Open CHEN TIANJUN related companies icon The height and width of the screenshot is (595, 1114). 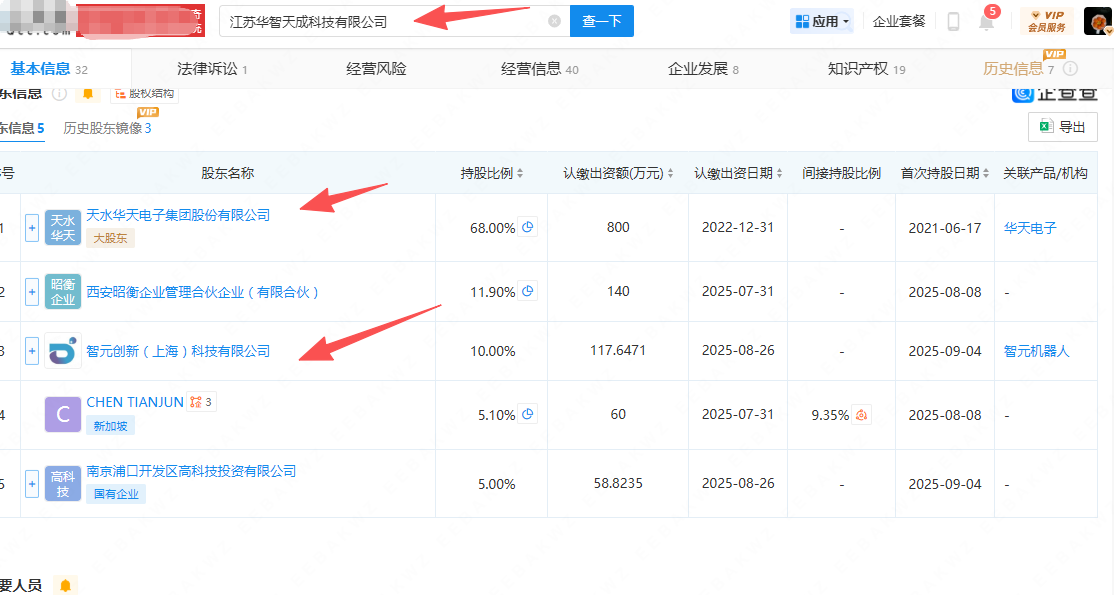click(202, 402)
